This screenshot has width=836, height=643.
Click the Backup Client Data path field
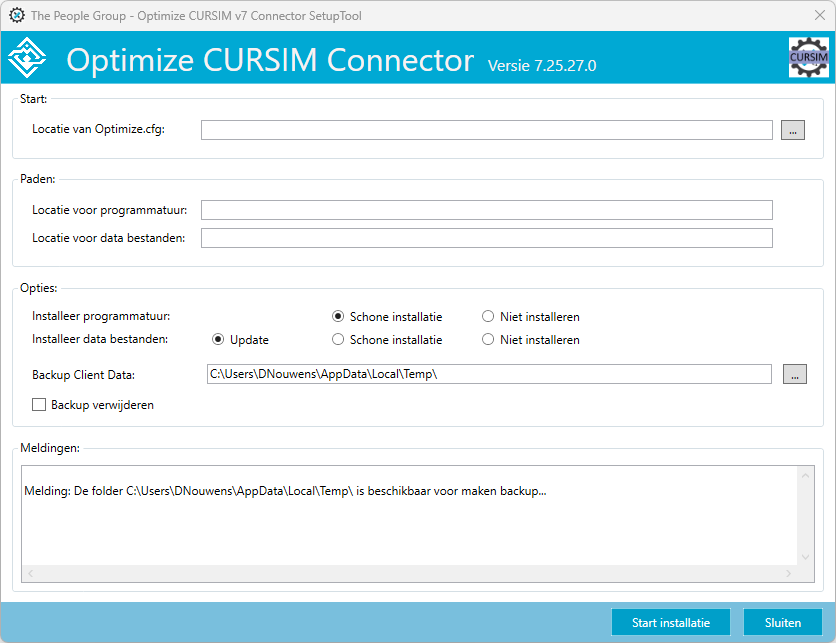[489, 374]
